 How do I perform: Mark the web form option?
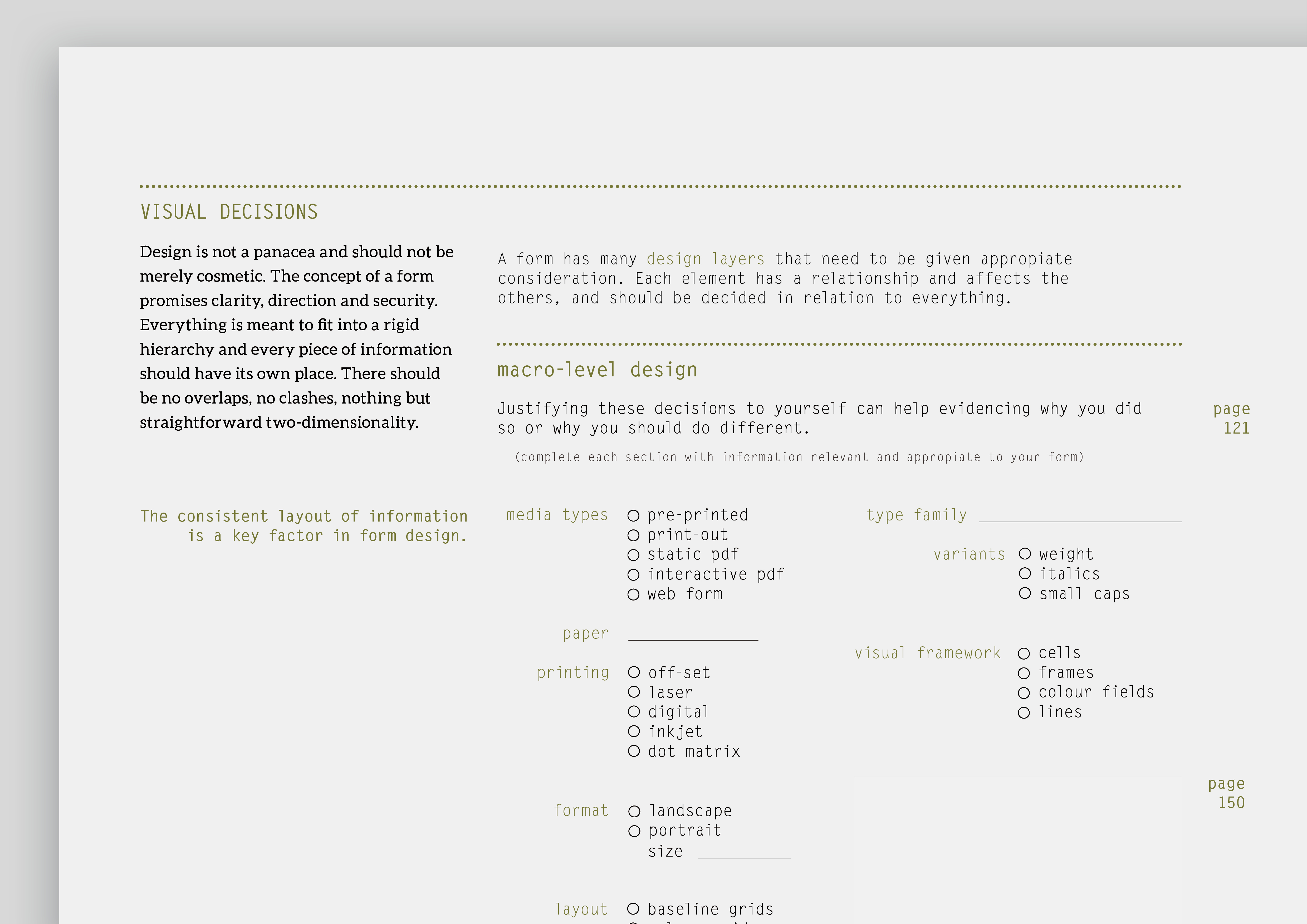click(x=633, y=594)
